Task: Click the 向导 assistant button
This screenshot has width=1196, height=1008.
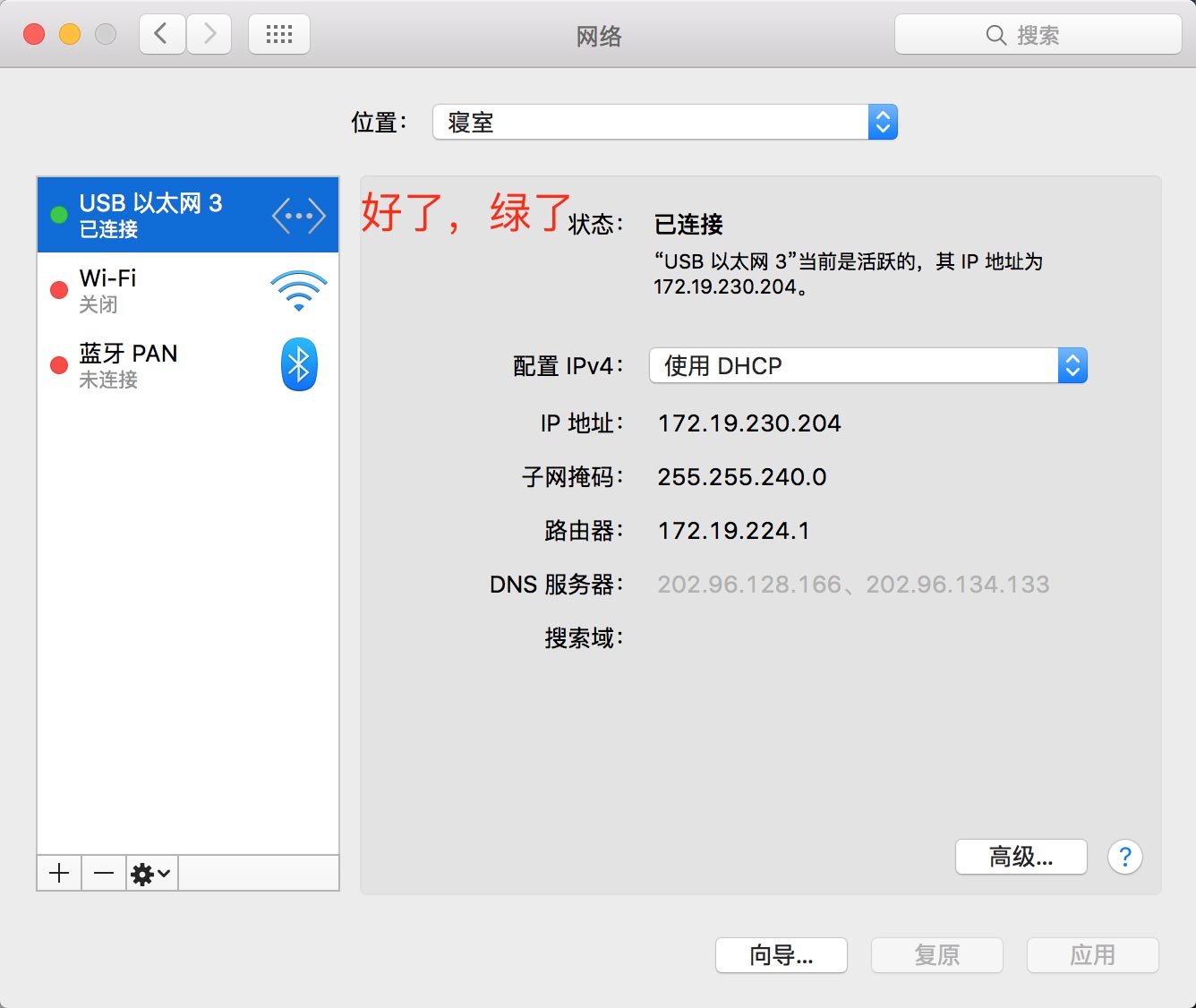Action: click(782, 955)
